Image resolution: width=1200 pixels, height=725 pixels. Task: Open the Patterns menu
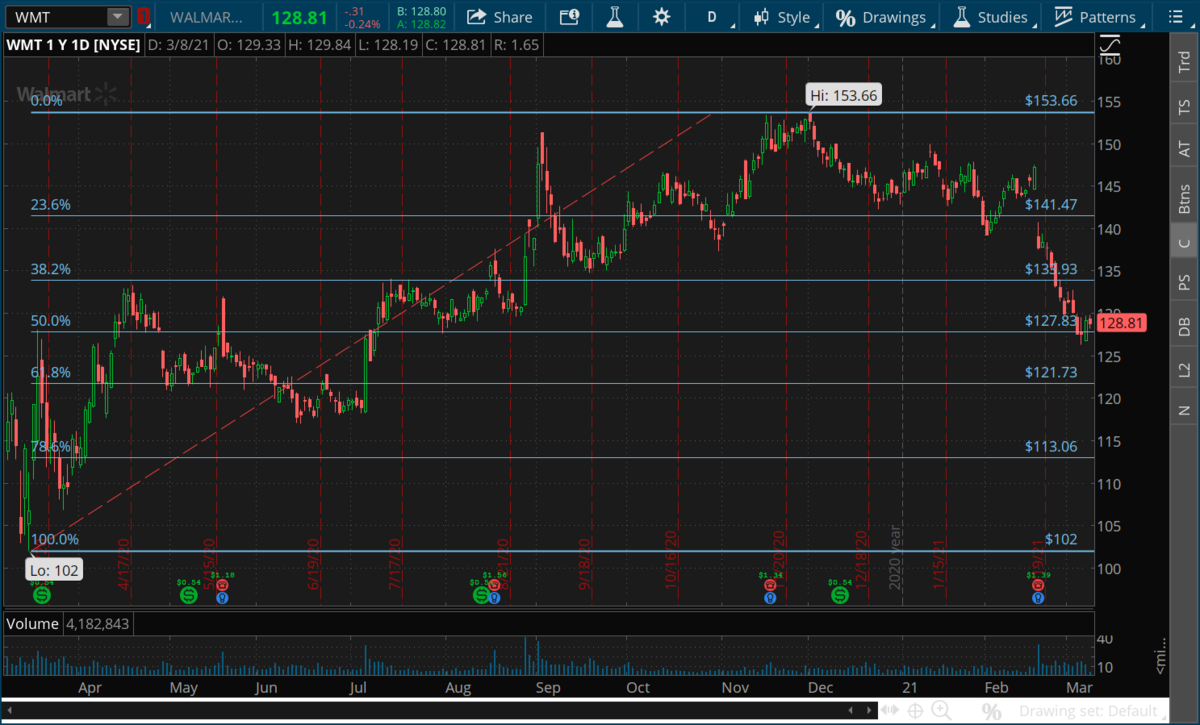[1095, 17]
